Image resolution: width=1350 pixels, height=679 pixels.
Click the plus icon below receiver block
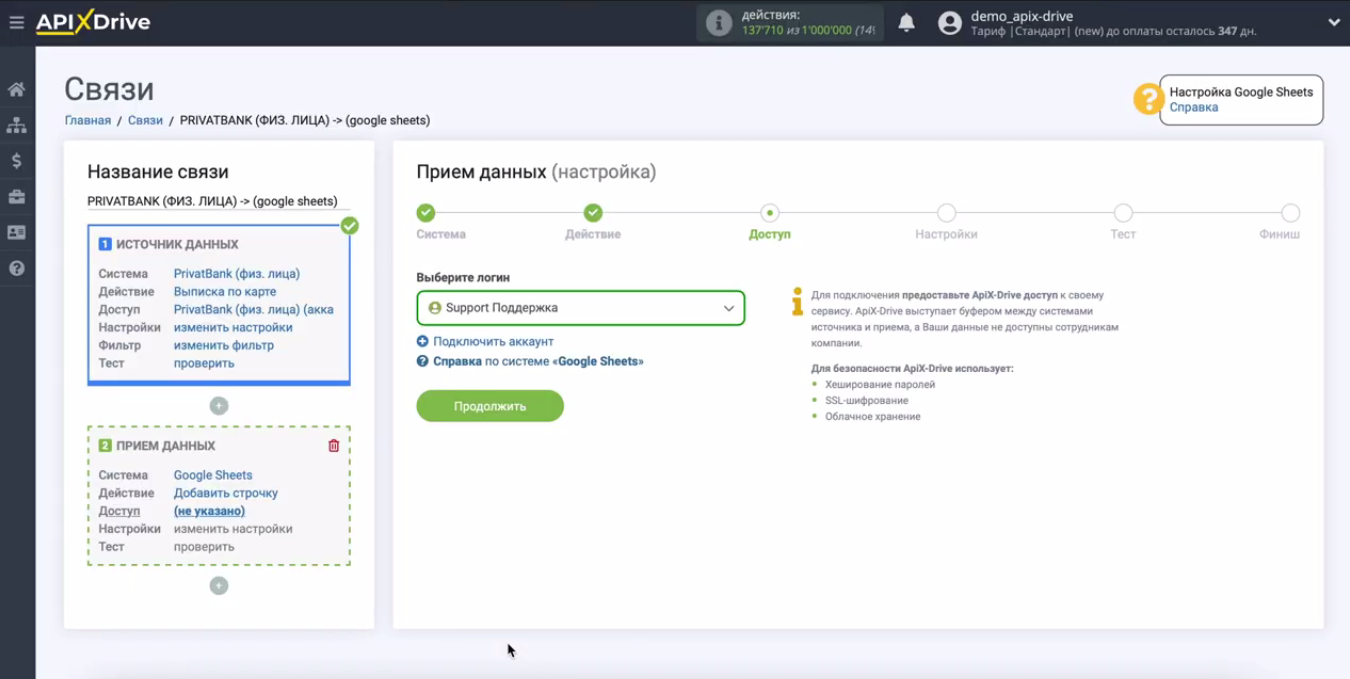click(219, 586)
